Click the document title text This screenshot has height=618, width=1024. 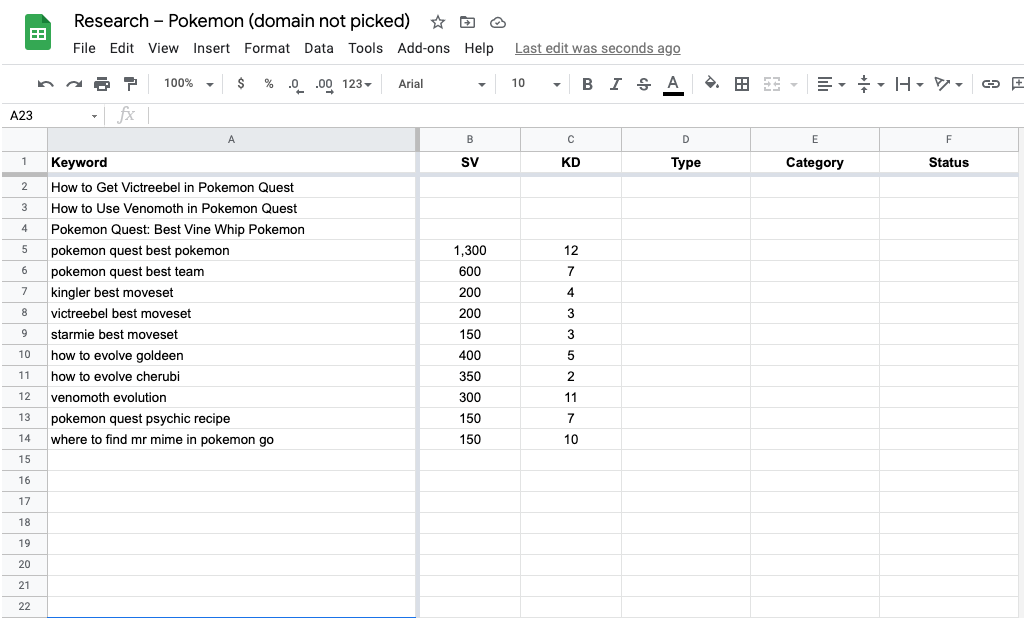(x=242, y=21)
